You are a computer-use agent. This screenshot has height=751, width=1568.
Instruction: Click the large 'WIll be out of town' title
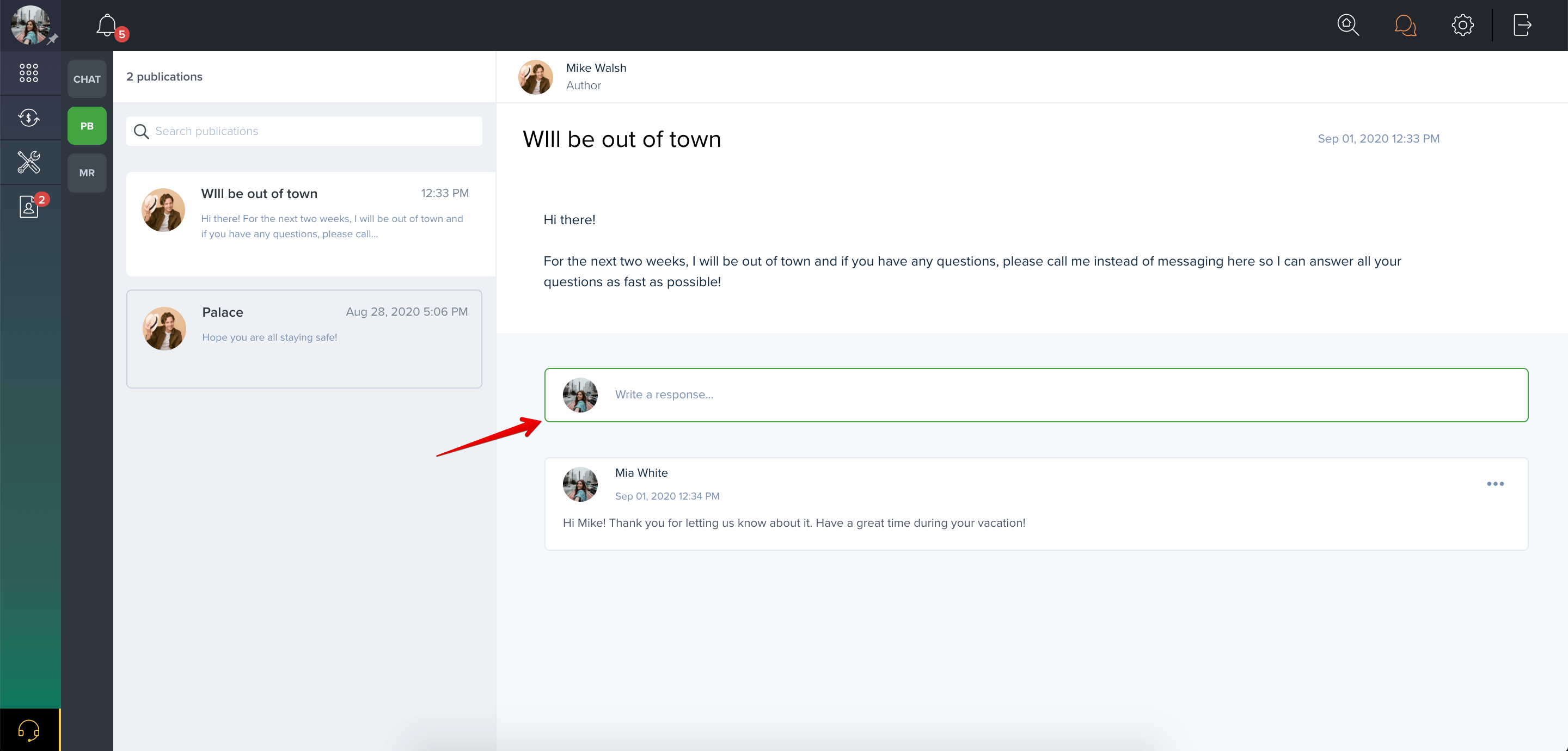coord(621,139)
